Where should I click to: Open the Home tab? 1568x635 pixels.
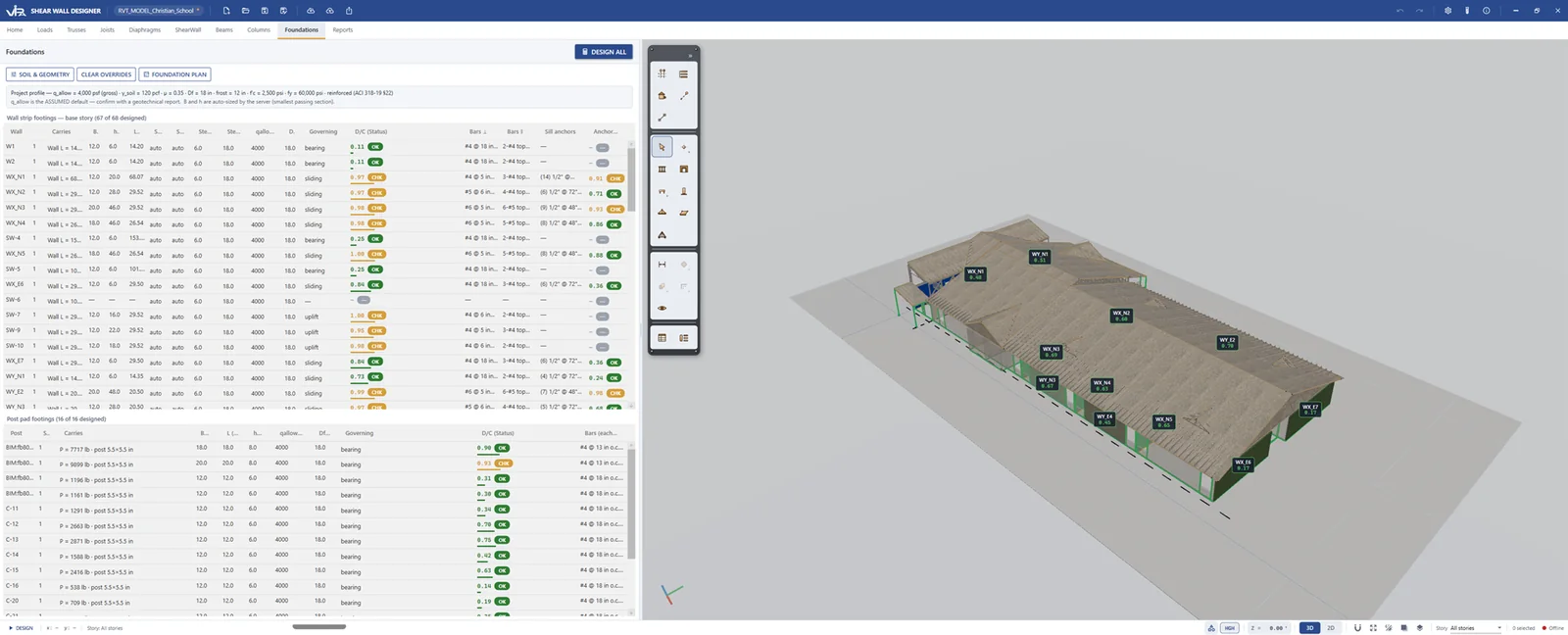pyautogui.click(x=15, y=29)
